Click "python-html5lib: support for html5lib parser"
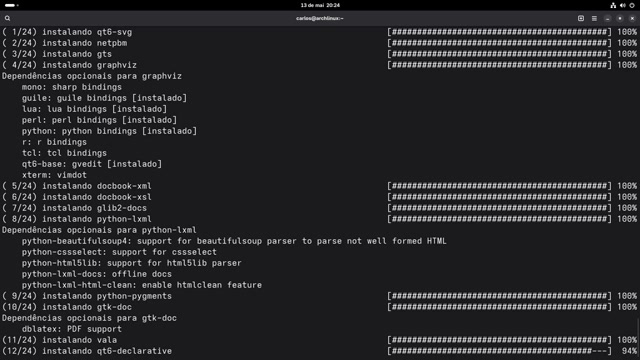 132,263
